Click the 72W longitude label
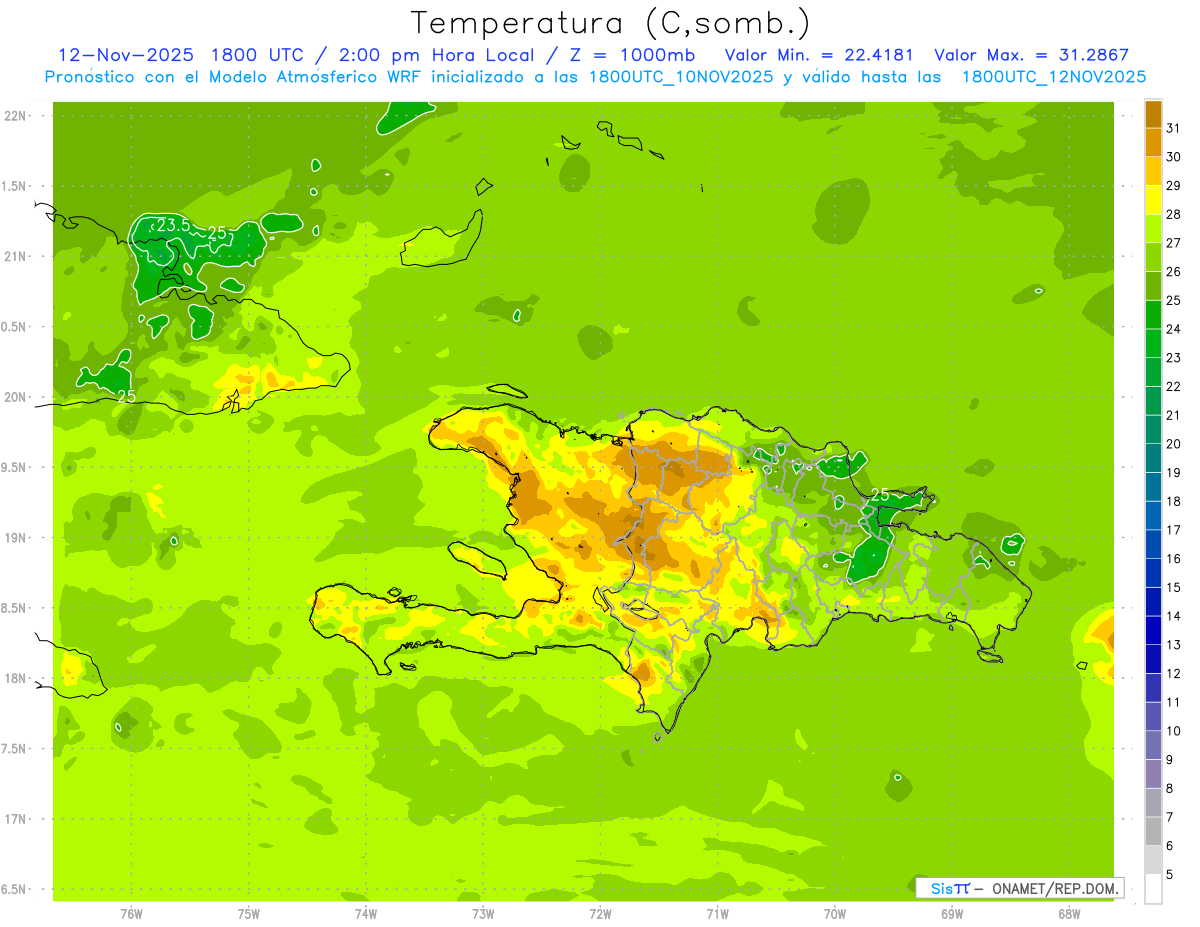The width and height of the screenshot is (1200, 927). click(600, 914)
